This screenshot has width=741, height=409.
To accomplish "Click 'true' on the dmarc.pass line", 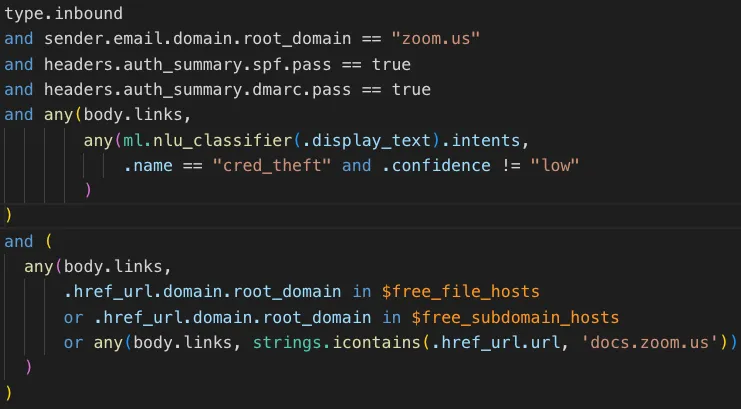I will click(x=411, y=89).
